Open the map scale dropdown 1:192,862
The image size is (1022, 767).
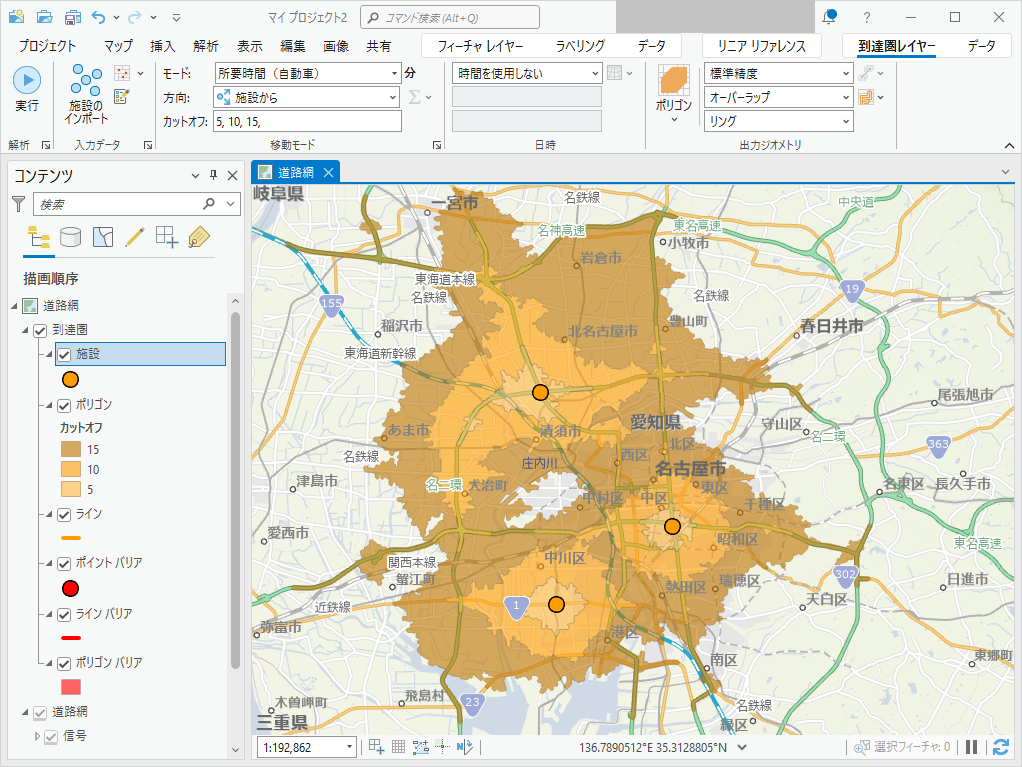click(x=349, y=747)
